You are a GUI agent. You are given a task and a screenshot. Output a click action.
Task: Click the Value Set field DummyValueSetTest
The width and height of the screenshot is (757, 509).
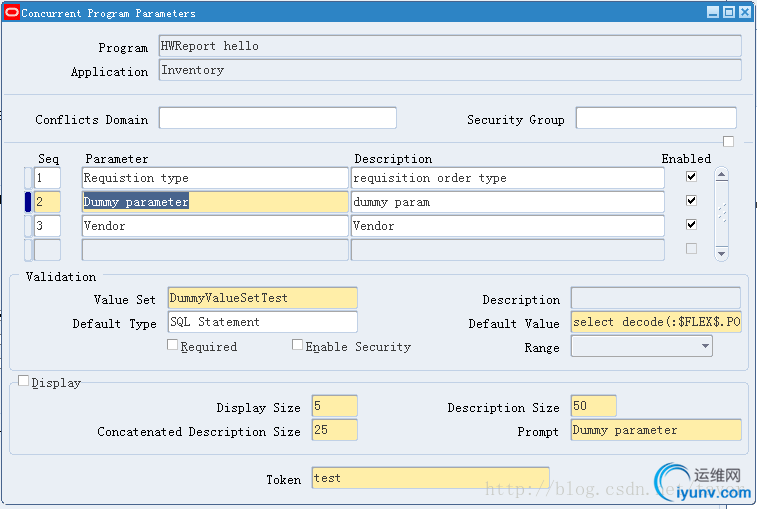[262, 298]
